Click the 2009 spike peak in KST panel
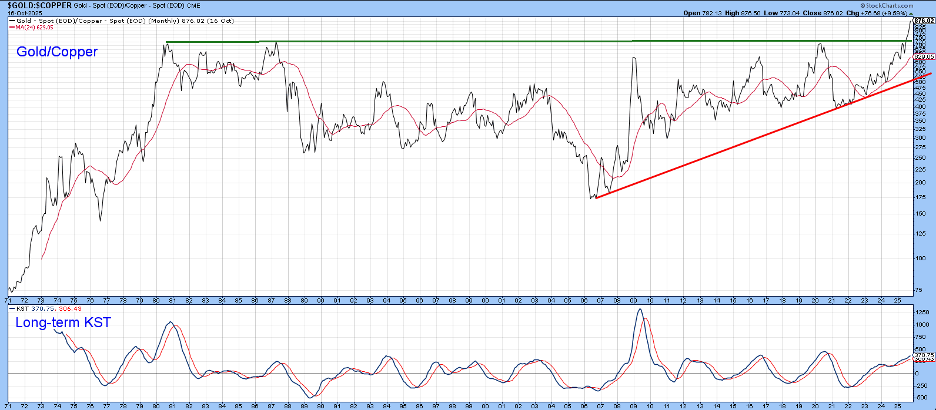 click(639, 311)
